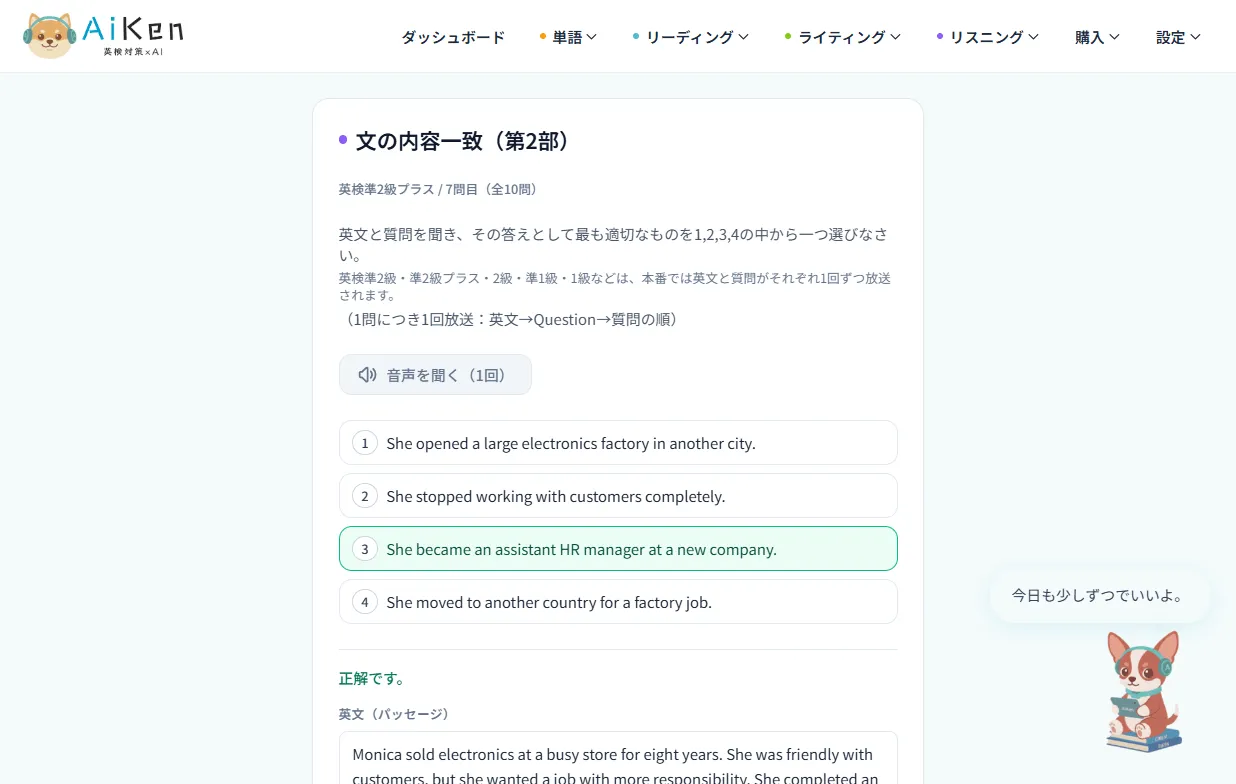
Task: Click the mascot dog reading books
Action: click(1144, 691)
